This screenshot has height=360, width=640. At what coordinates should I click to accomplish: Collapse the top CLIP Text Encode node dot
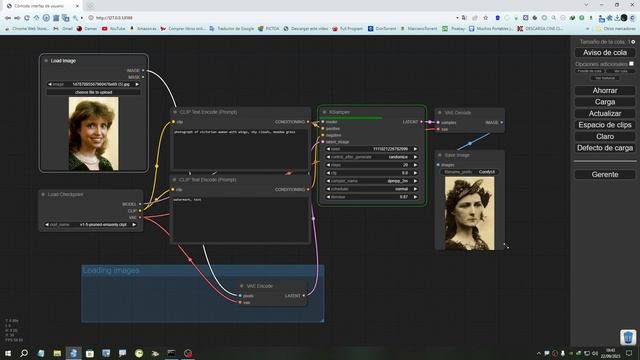pyautogui.click(x=175, y=112)
